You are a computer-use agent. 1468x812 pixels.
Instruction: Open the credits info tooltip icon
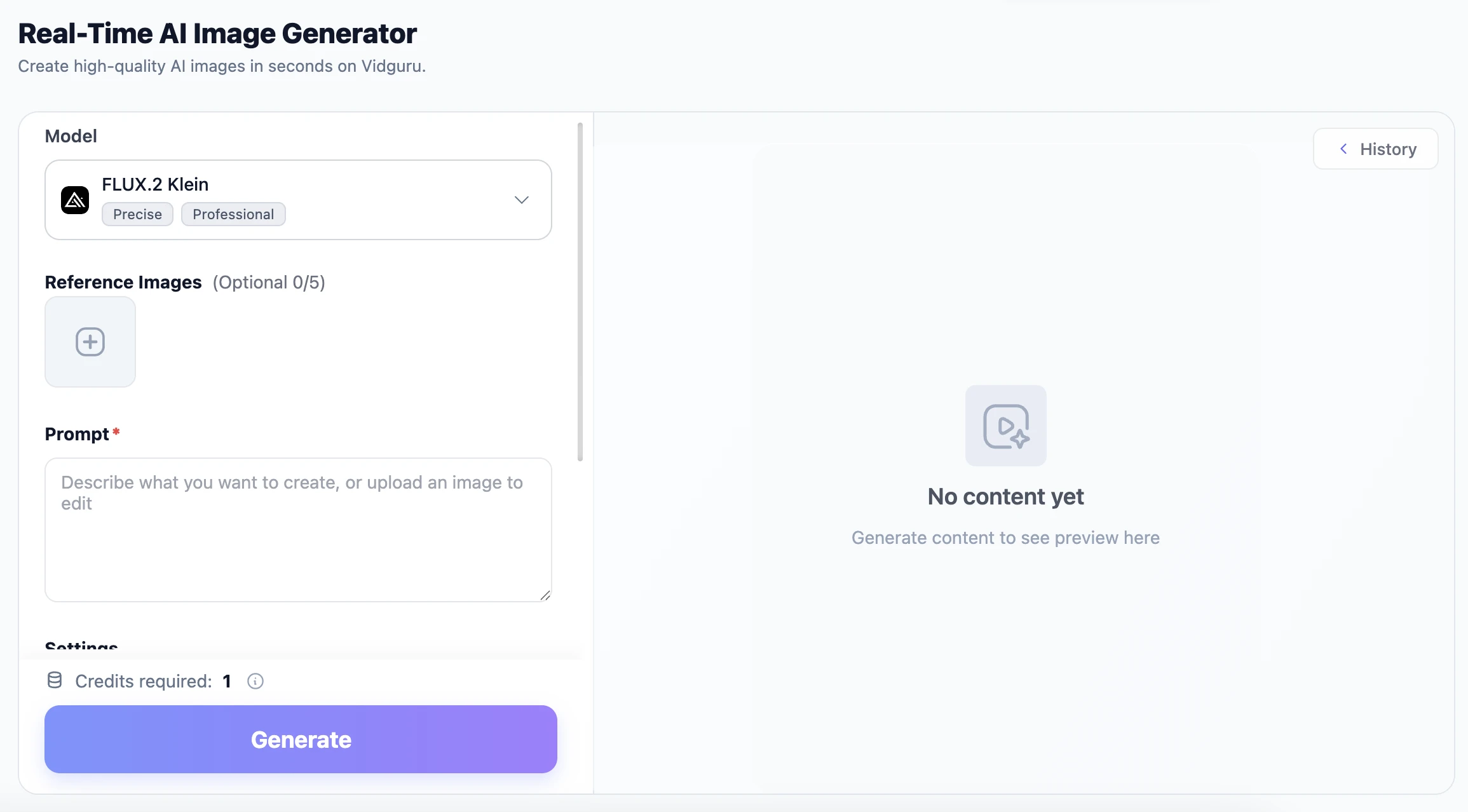255,681
